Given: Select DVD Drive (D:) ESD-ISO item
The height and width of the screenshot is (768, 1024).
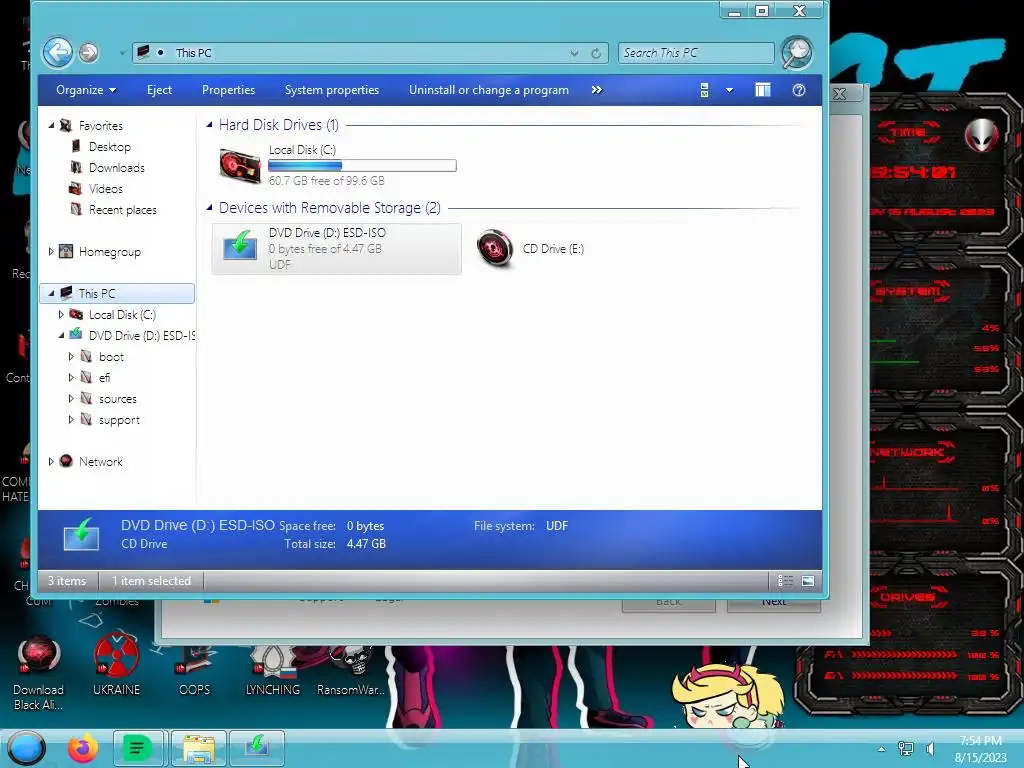Looking at the screenshot, I should [336, 249].
